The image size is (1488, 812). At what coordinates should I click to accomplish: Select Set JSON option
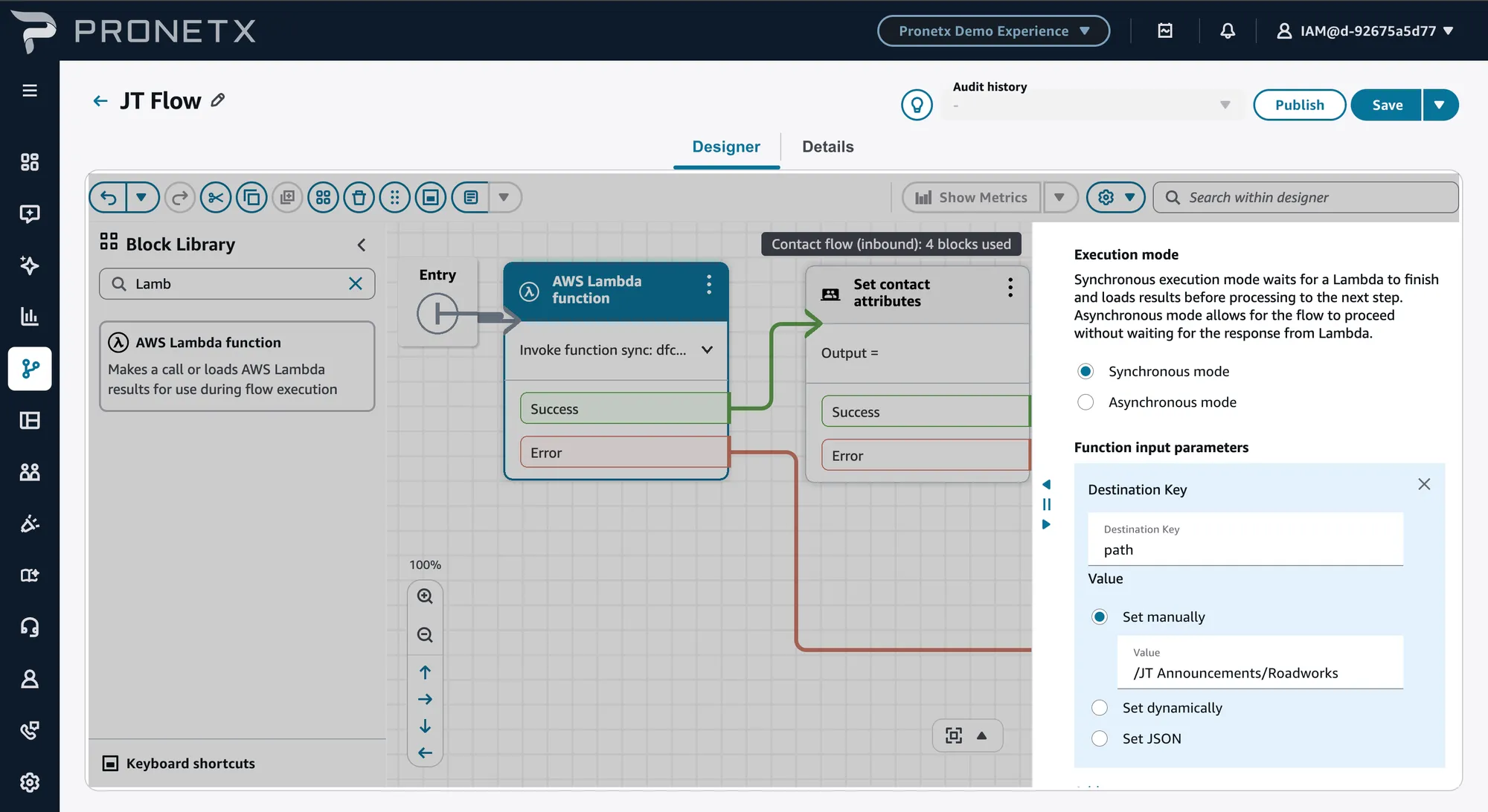pyautogui.click(x=1100, y=738)
